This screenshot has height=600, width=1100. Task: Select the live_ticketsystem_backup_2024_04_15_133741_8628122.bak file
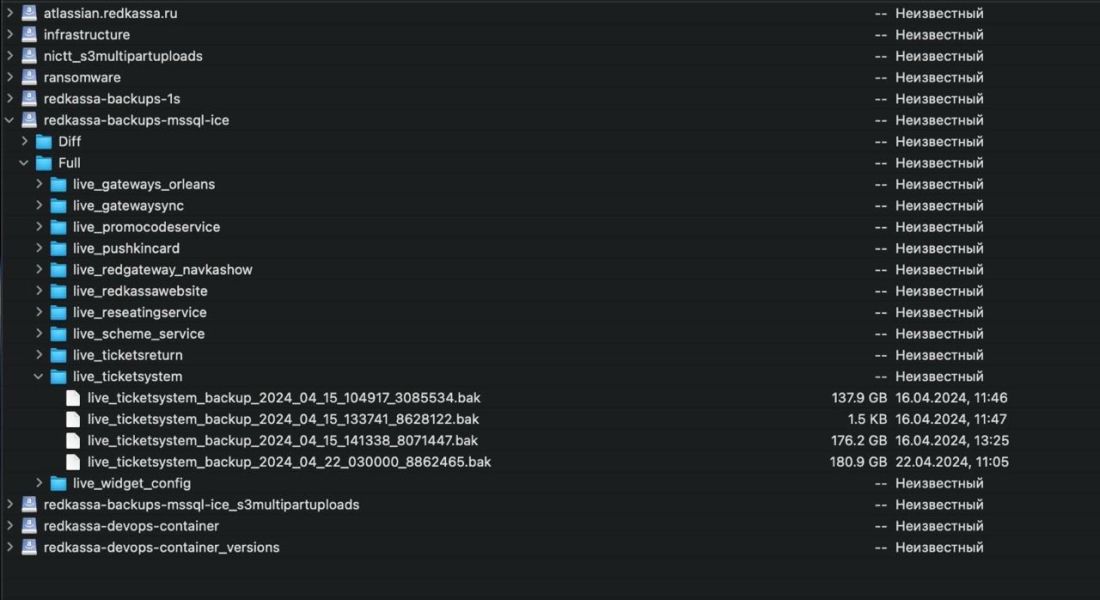283,419
